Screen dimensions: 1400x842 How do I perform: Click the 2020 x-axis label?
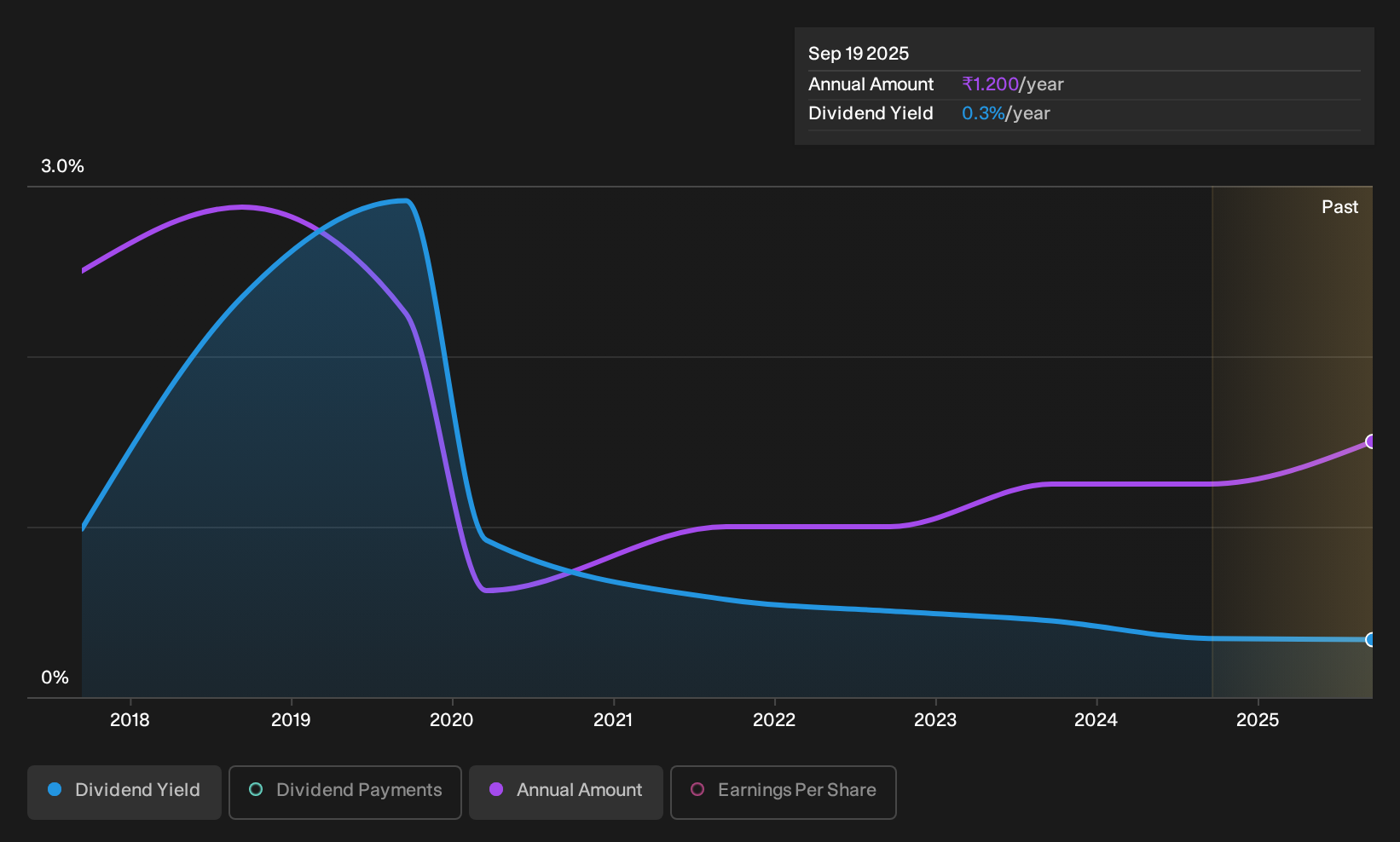[452, 720]
